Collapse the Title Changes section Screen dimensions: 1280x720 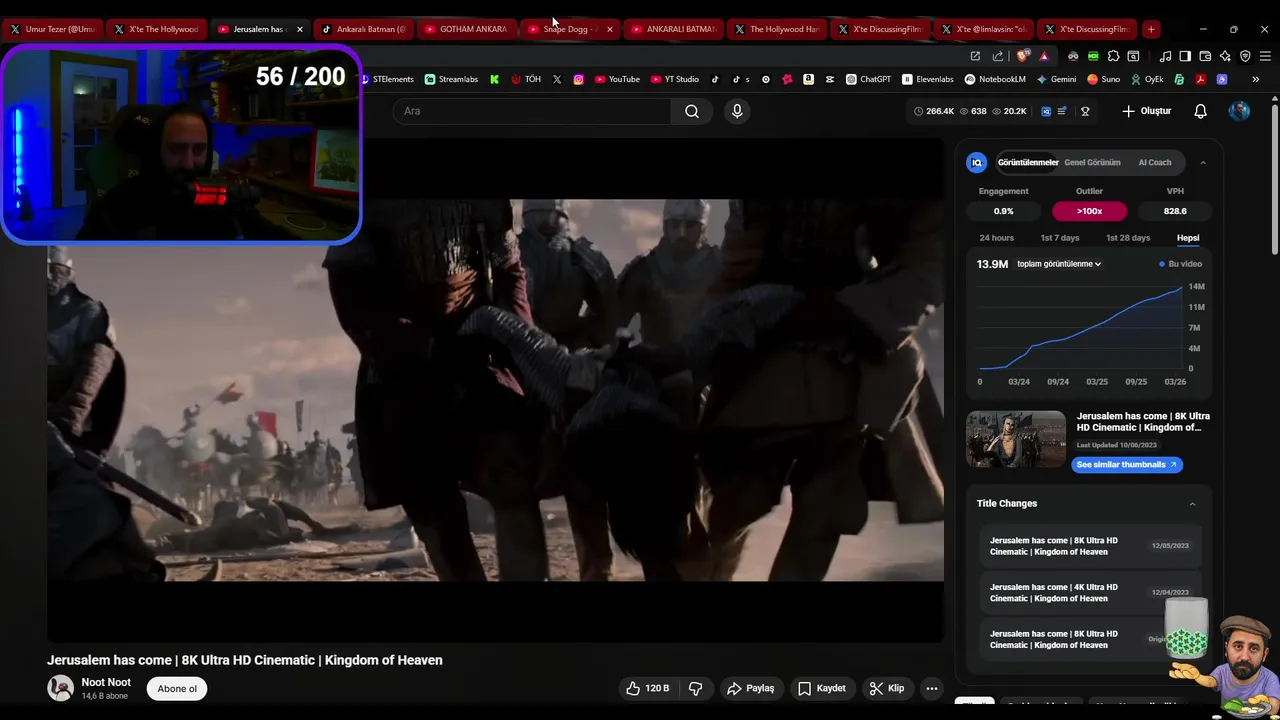point(1192,504)
